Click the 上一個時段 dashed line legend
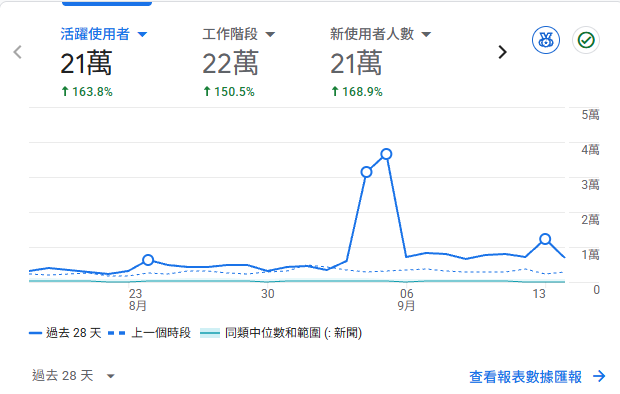 click(149, 333)
